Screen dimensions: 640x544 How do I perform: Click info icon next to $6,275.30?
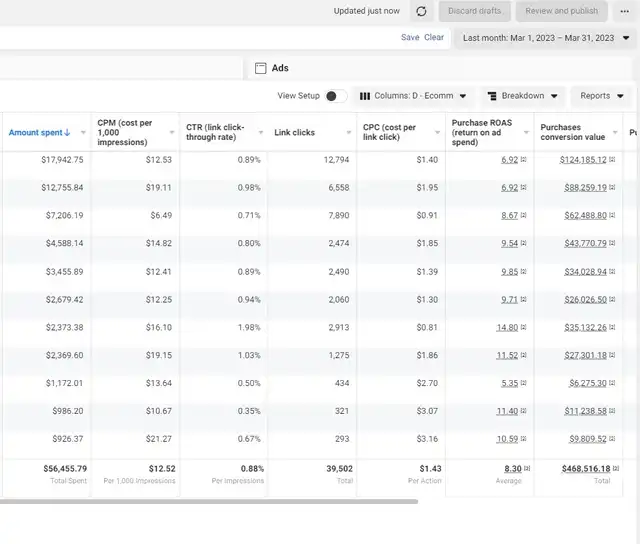pos(612,383)
